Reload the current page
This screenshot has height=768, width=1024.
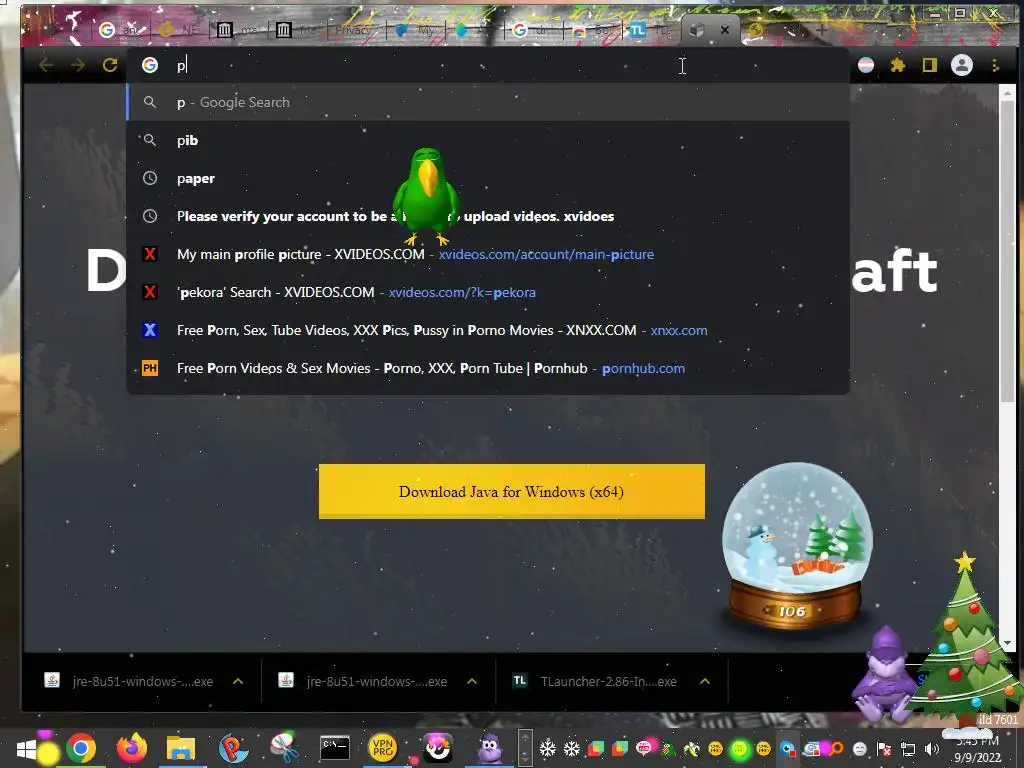[110, 65]
